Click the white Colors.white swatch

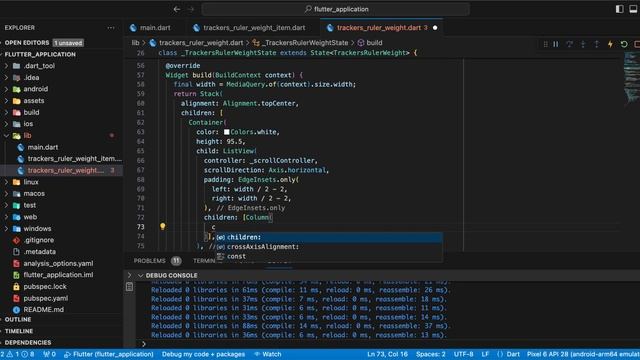pyautogui.click(x=227, y=132)
